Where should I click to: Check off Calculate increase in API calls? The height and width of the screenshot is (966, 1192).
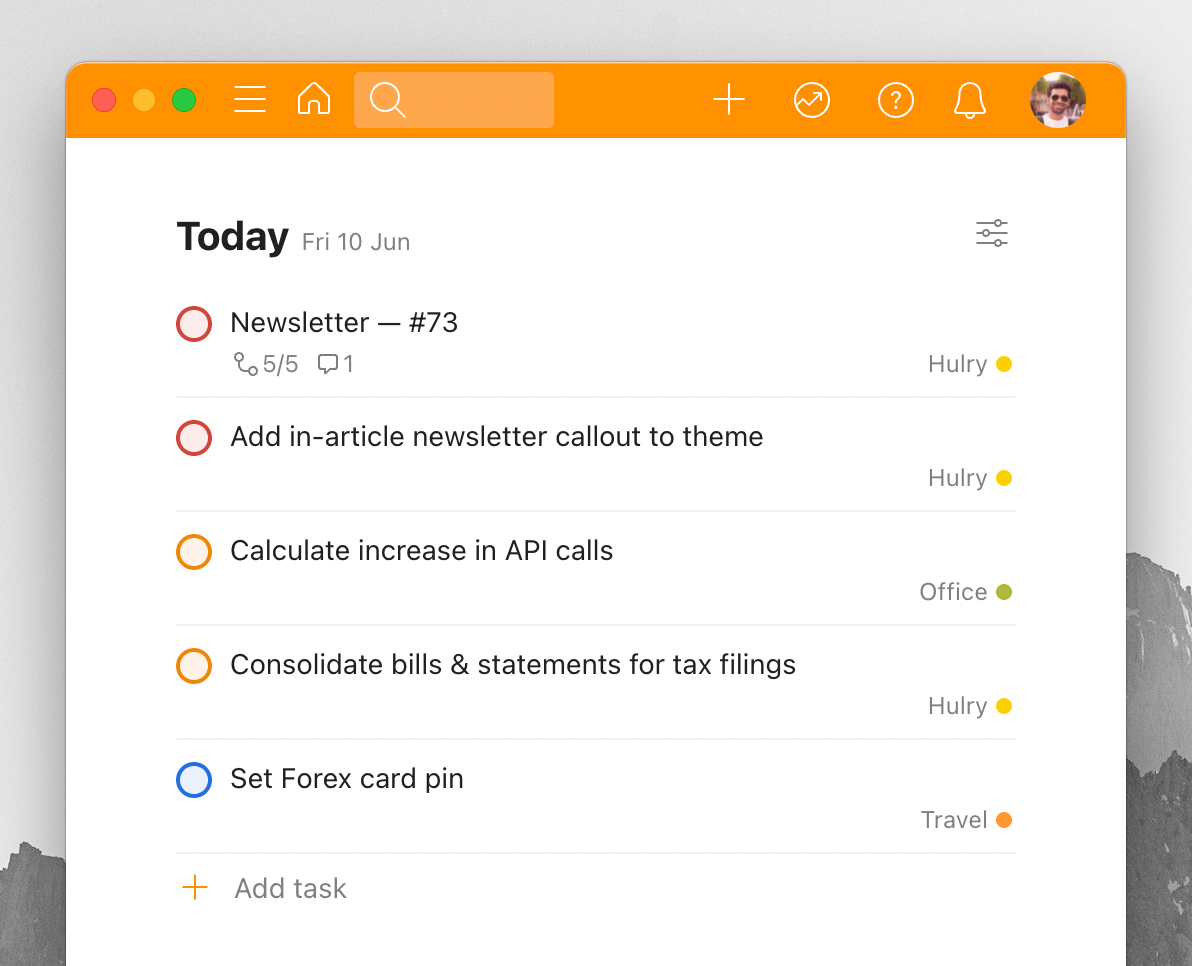pyautogui.click(x=194, y=552)
